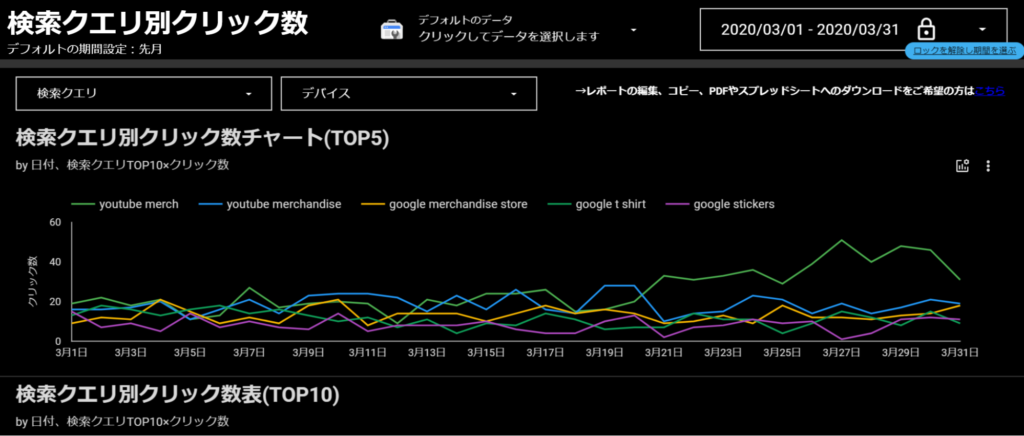The width and height of the screenshot is (1024, 436).
Task: Click the 3月1日 axis label
Action: coord(72,353)
